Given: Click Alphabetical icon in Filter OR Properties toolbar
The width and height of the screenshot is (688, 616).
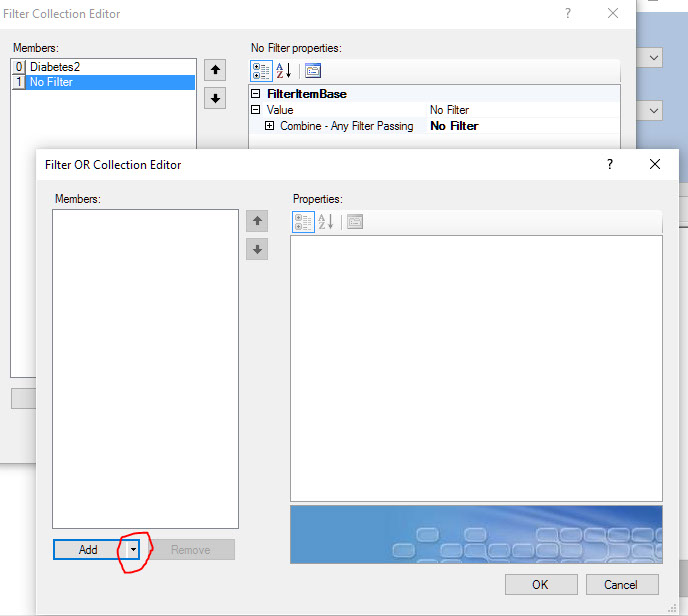Looking at the screenshot, I should 326,221.
